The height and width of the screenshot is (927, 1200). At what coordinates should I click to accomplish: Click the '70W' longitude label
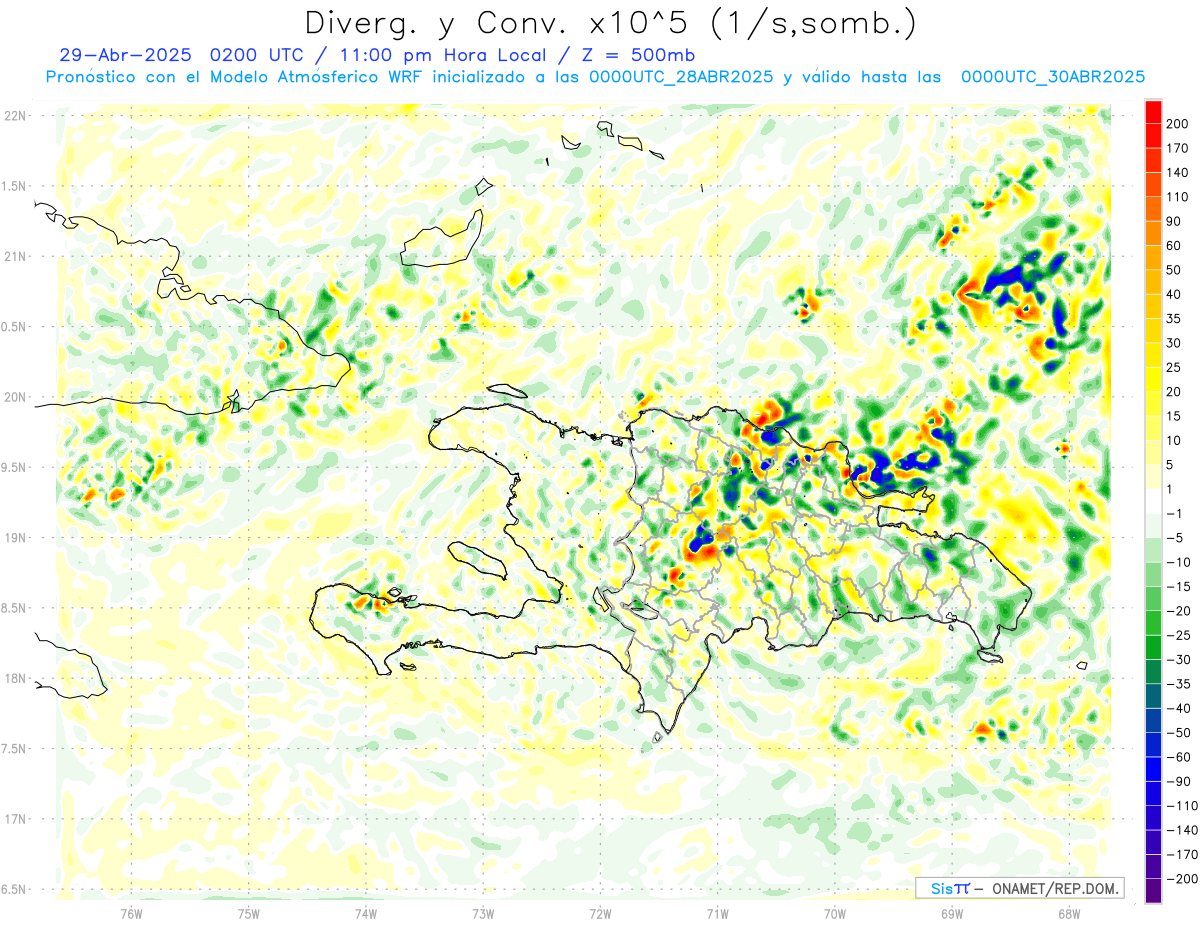click(835, 913)
